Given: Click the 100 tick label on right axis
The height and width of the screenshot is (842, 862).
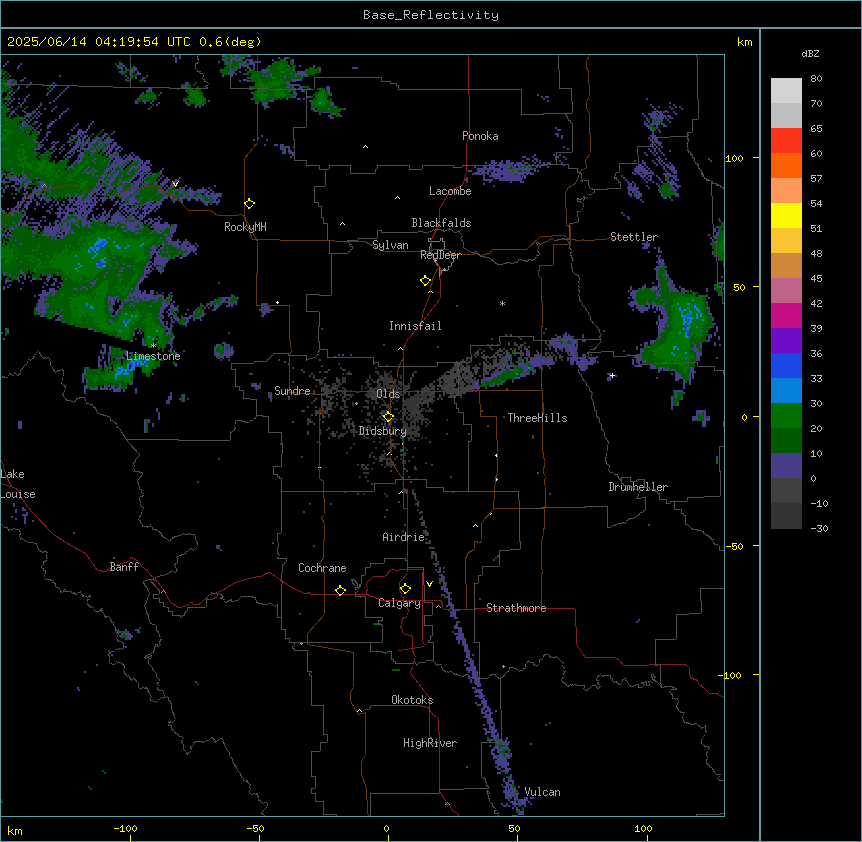Looking at the screenshot, I should click(734, 158).
